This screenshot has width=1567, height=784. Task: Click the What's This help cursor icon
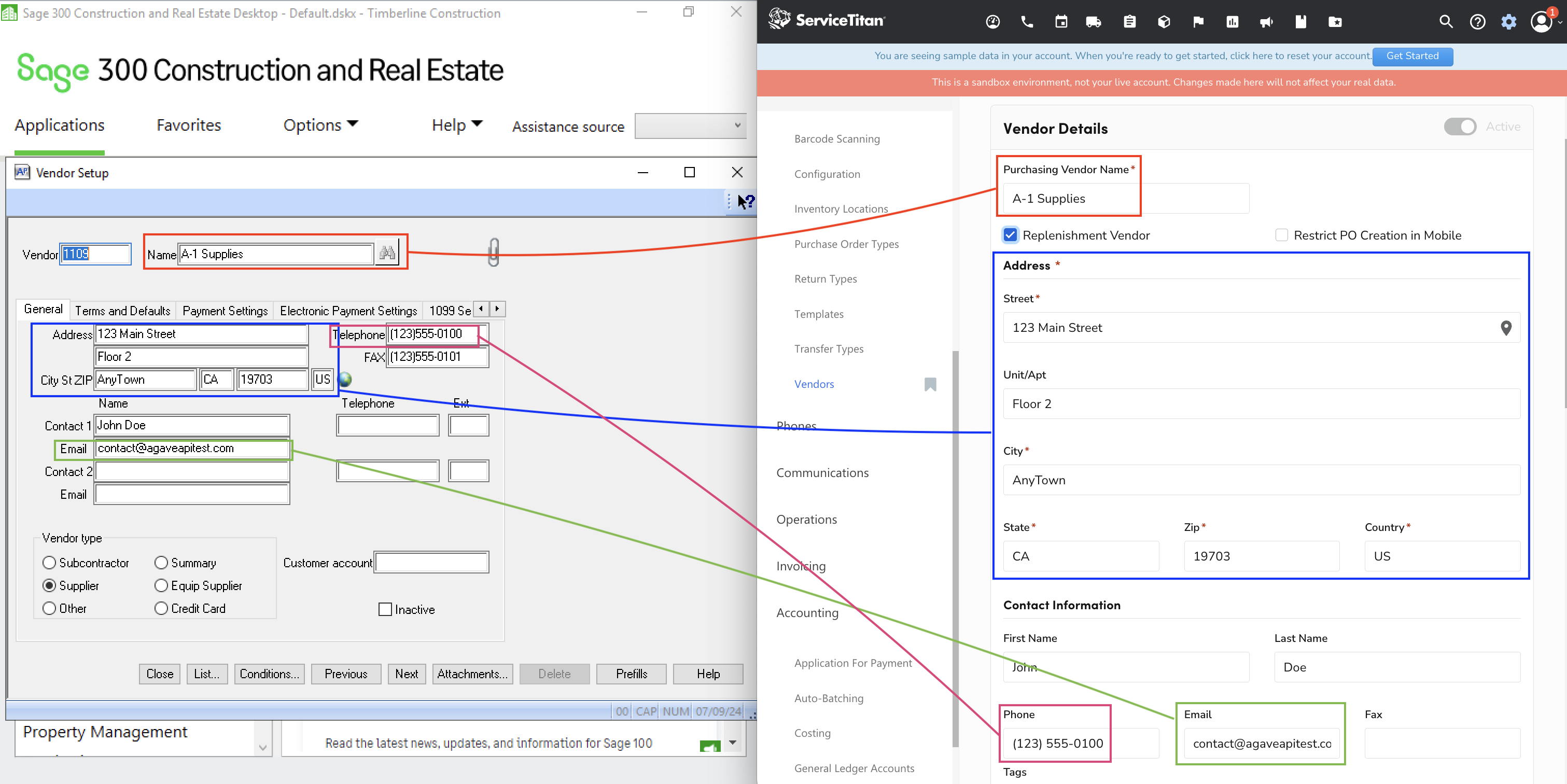point(746,201)
